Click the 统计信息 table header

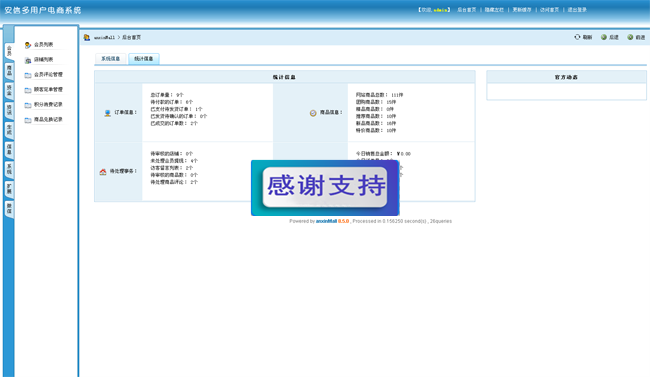point(284,77)
